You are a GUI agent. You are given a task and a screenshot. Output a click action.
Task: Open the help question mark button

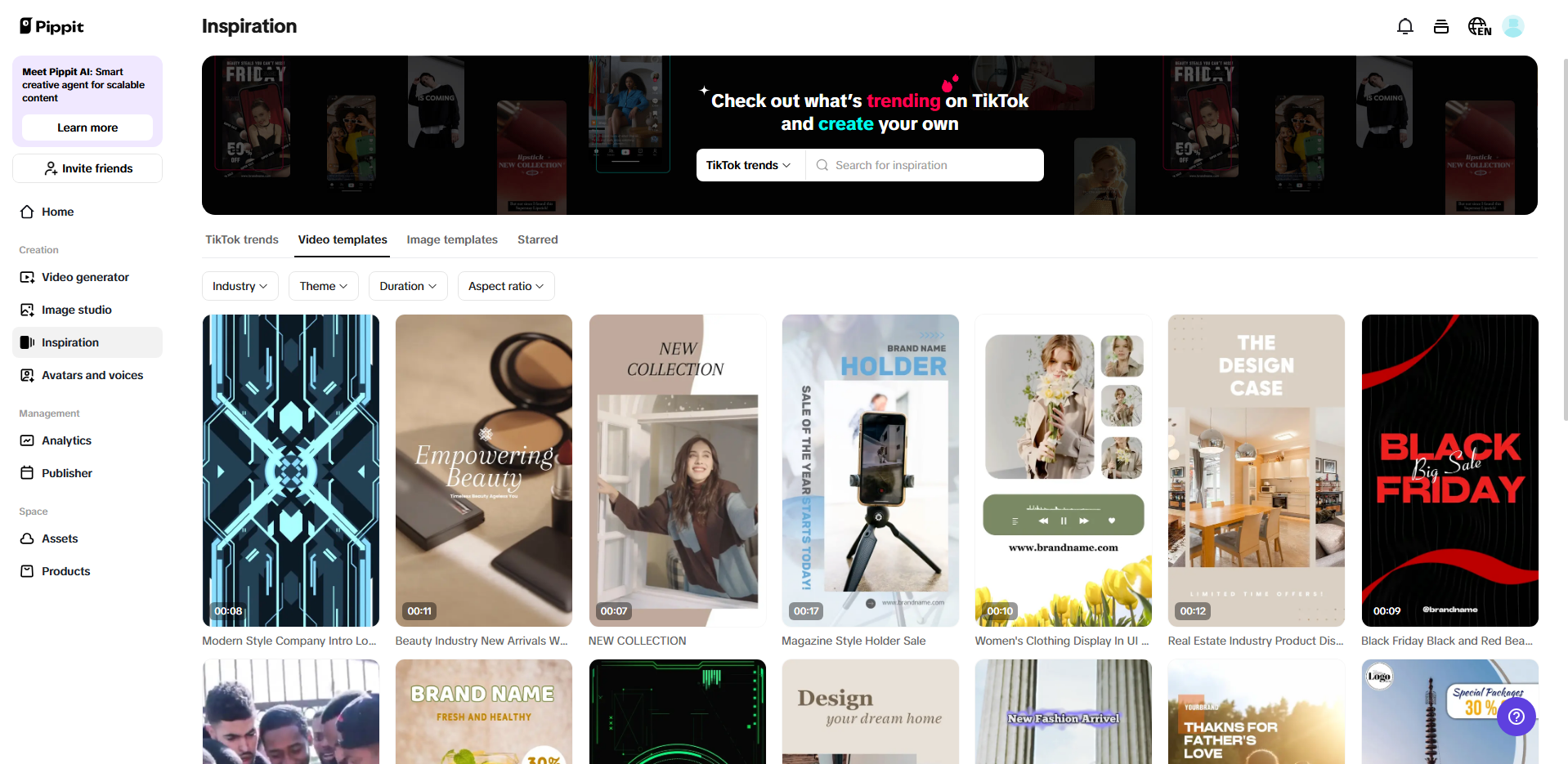[1516, 717]
